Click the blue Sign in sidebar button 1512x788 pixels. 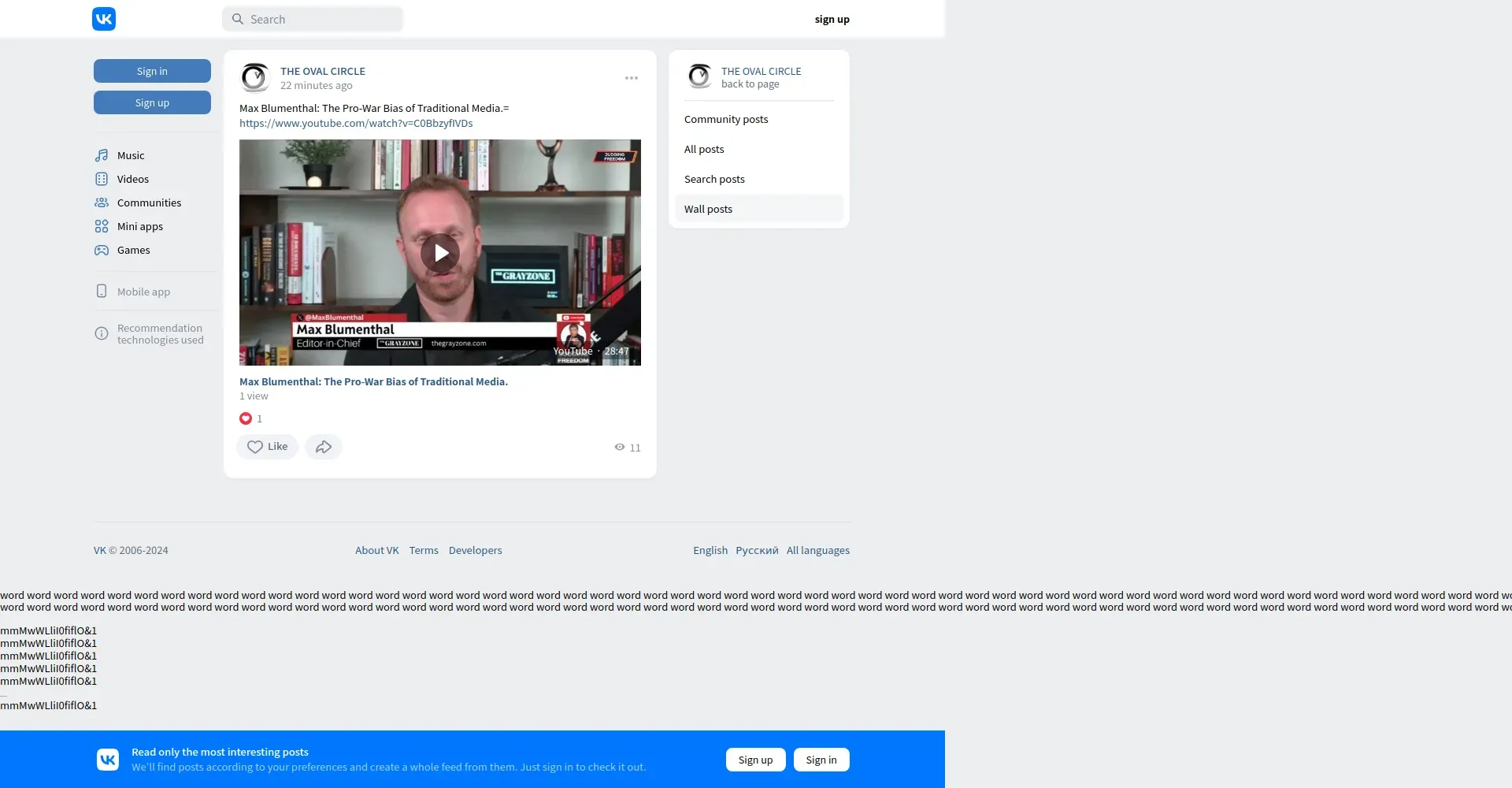152,71
